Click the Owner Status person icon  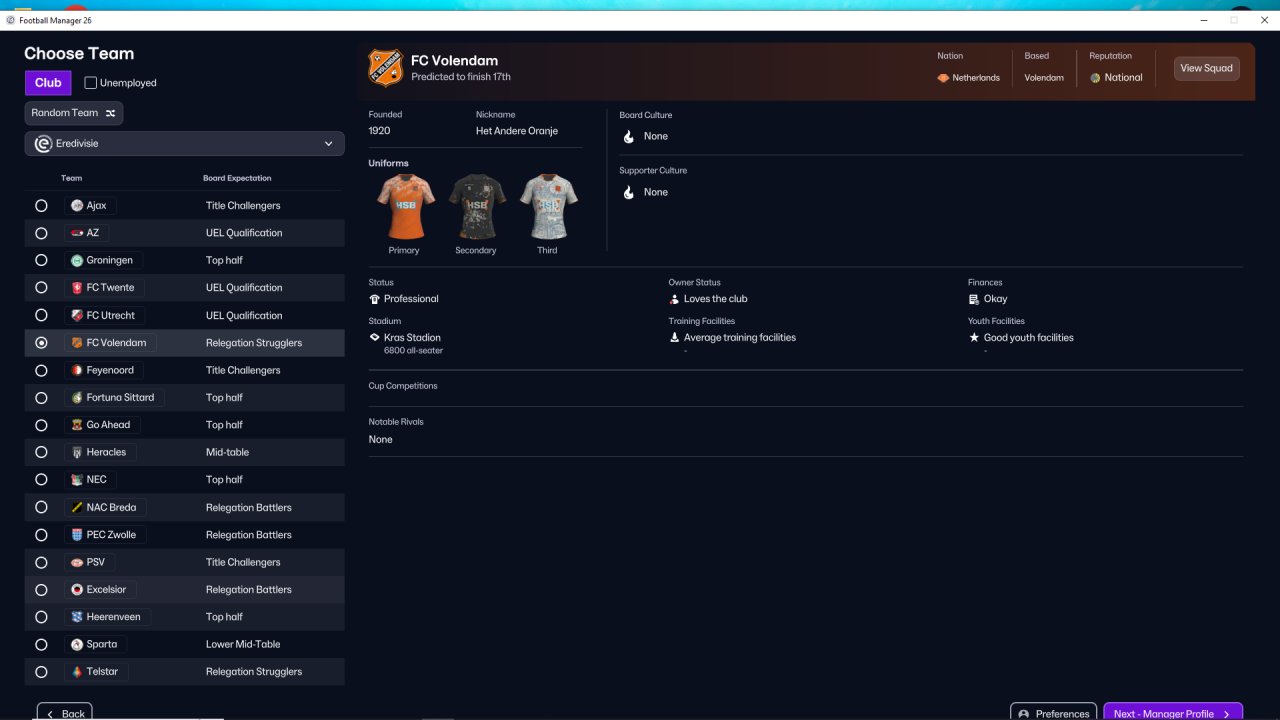tap(674, 299)
